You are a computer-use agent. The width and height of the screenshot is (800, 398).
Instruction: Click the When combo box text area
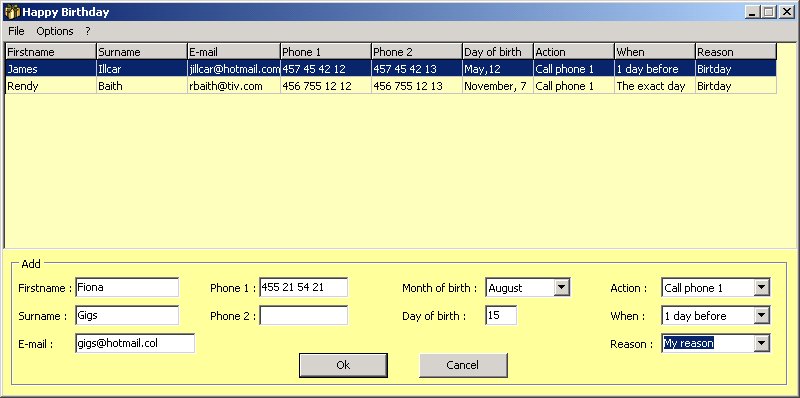coord(708,316)
